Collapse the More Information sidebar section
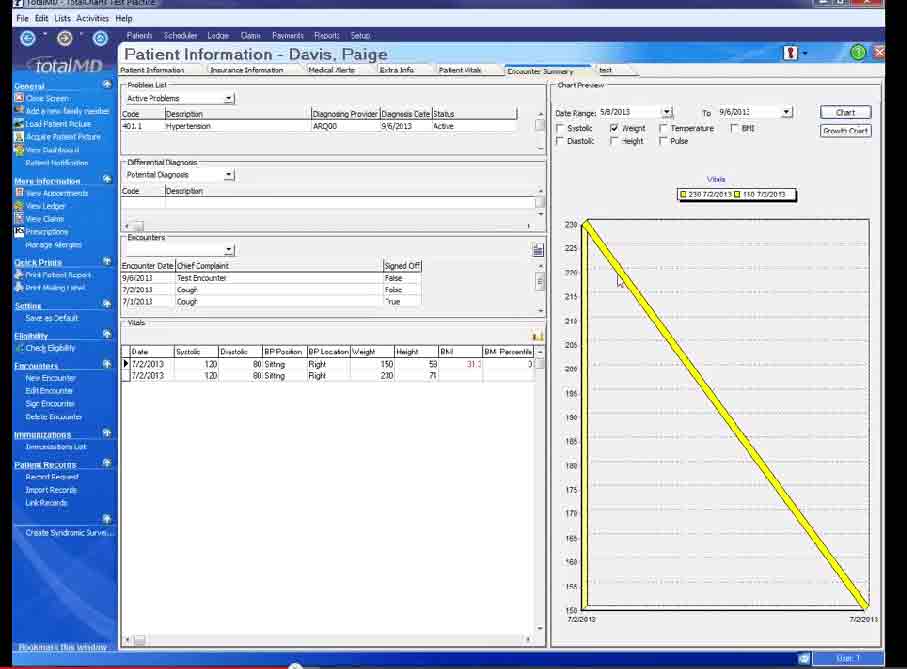907x669 pixels. tap(107, 179)
